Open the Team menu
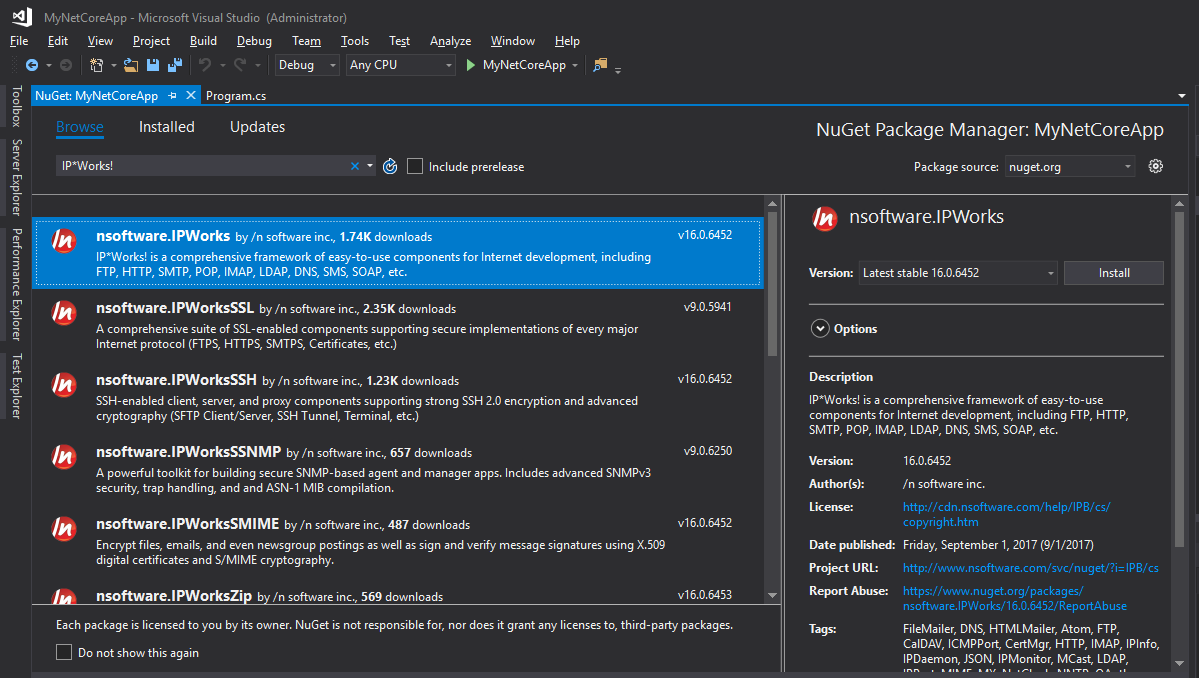1199x678 pixels. 306,41
